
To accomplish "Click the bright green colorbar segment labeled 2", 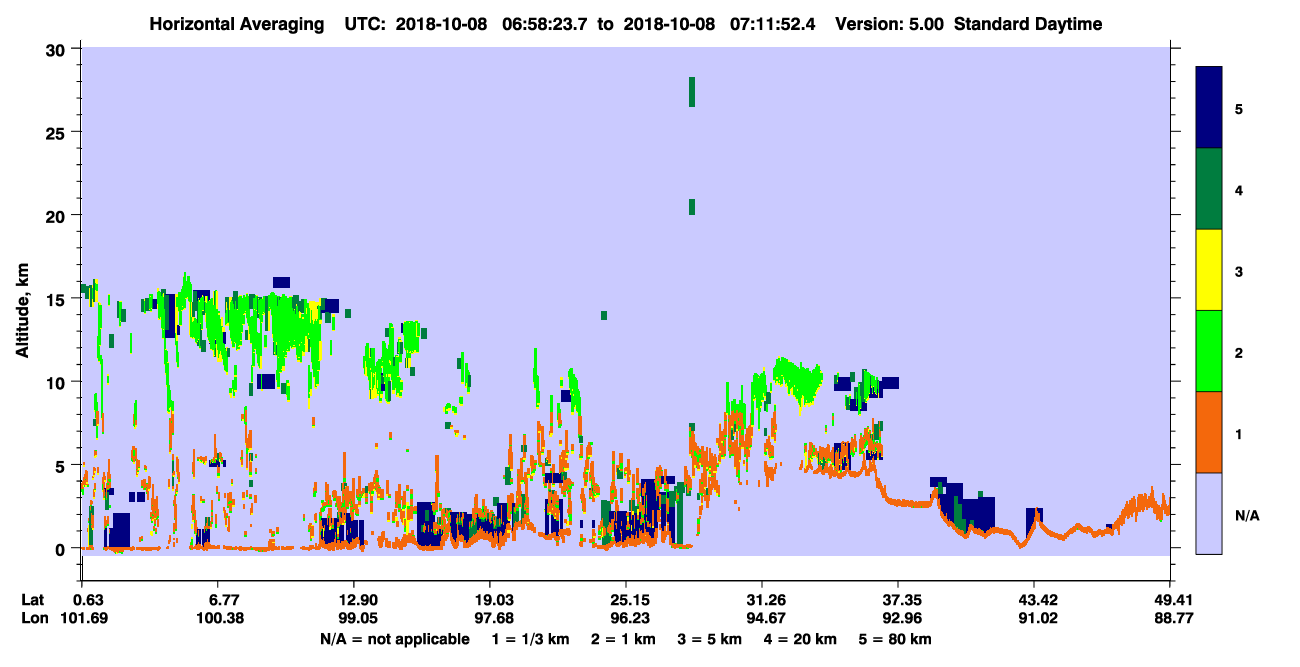I will 1209,351.
